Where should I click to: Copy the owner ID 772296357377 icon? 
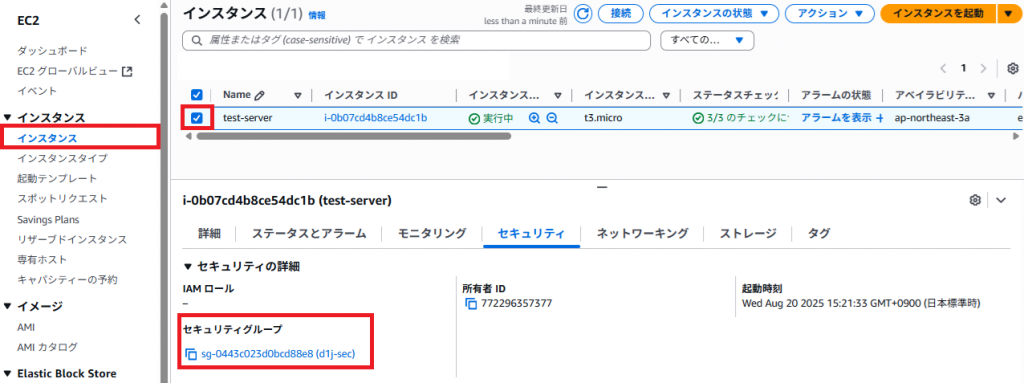coord(471,303)
